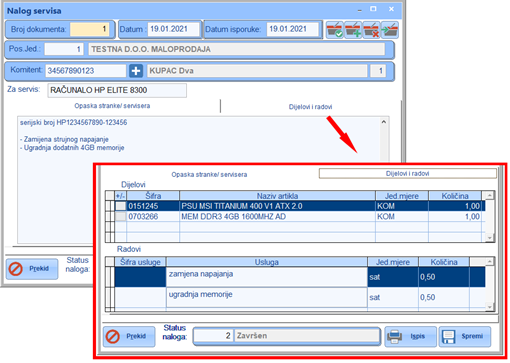
Task: Open Opaska stranke/ servisera tab in upper window
Action: (x=112, y=106)
